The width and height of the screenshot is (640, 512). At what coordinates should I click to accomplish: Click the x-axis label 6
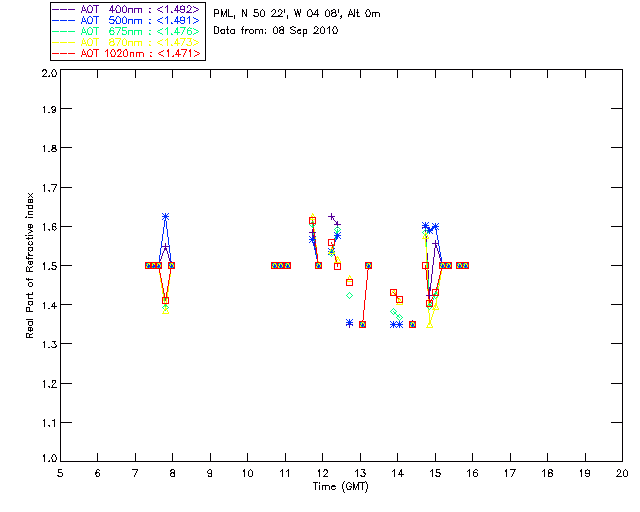coord(98,473)
